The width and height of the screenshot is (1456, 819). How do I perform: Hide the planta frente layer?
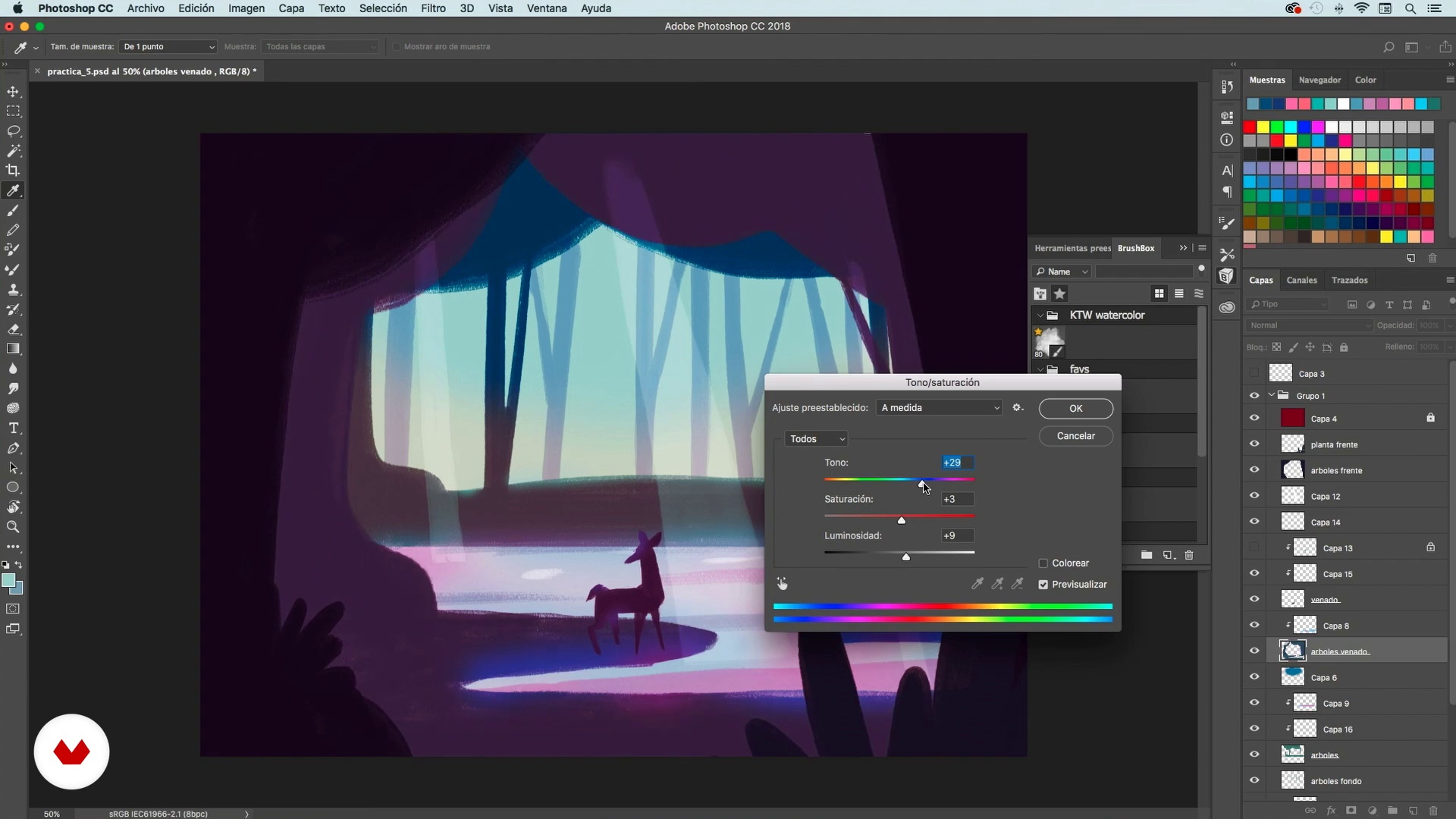pos(1254,444)
